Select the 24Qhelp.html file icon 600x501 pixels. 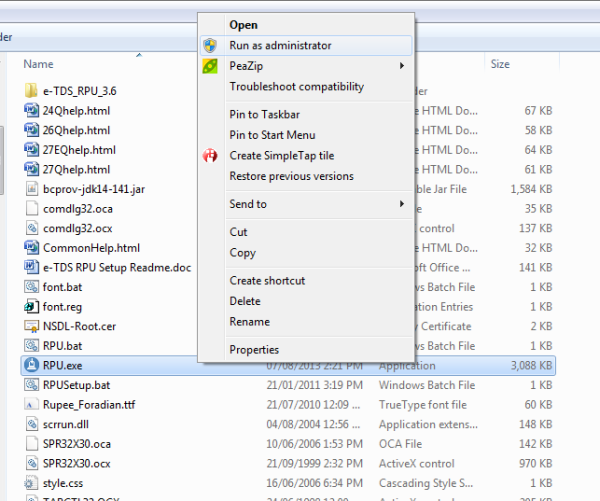[31, 110]
